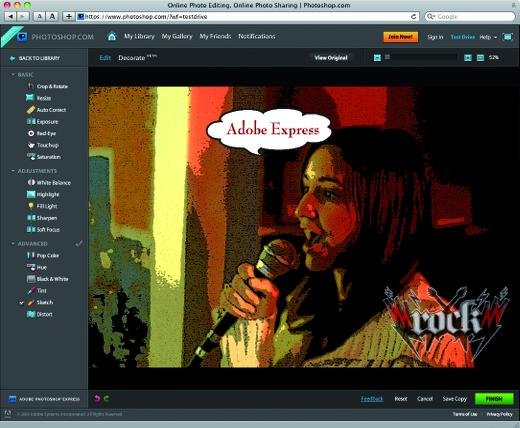Open the Exposure adjustment

click(x=43, y=122)
